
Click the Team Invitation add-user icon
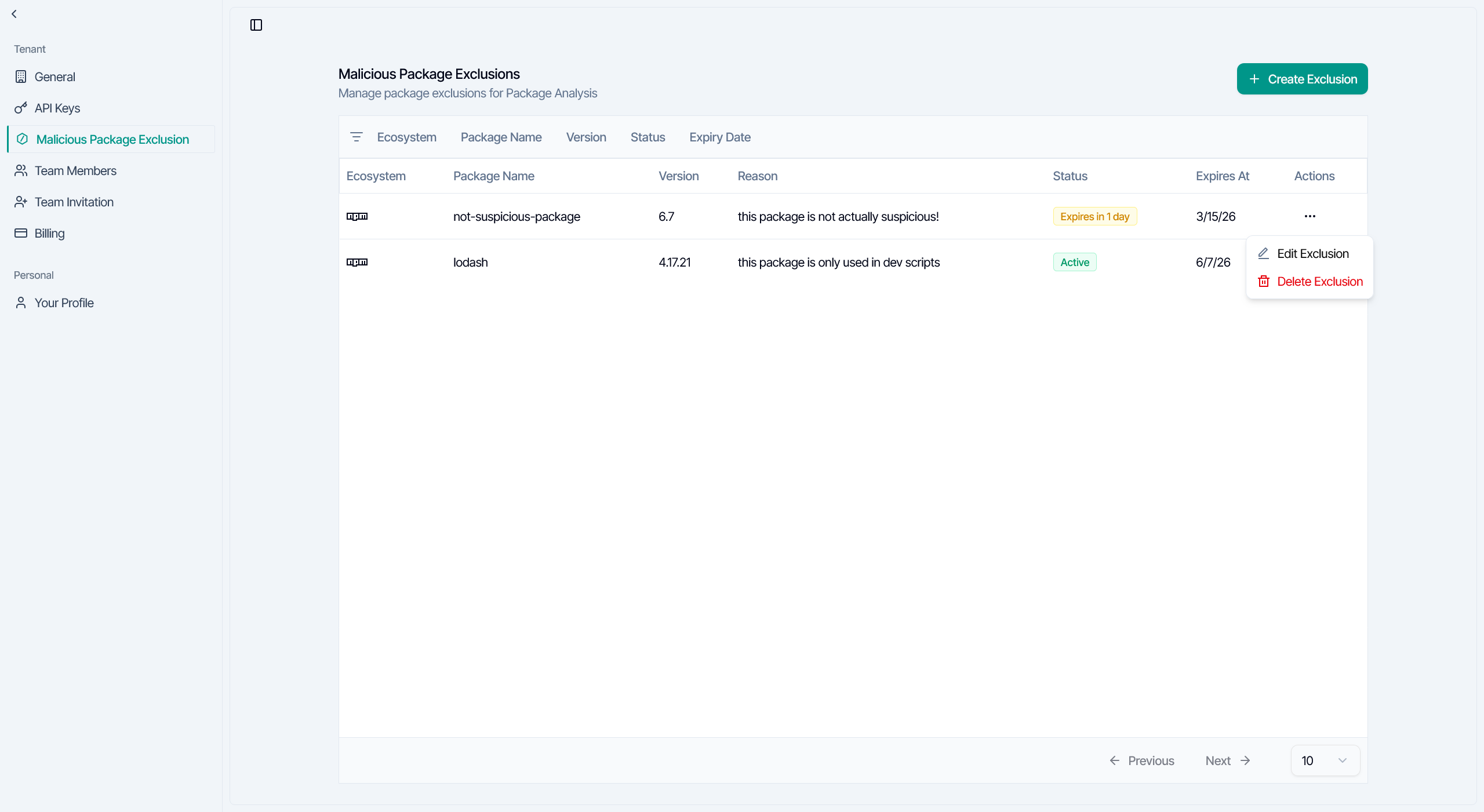pyautogui.click(x=21, y=202)
